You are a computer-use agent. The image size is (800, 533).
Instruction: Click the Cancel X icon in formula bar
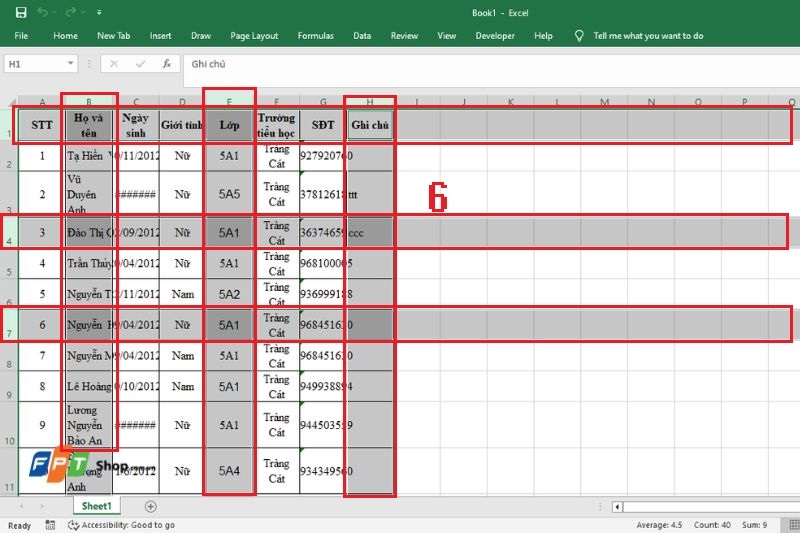(114, 64)
